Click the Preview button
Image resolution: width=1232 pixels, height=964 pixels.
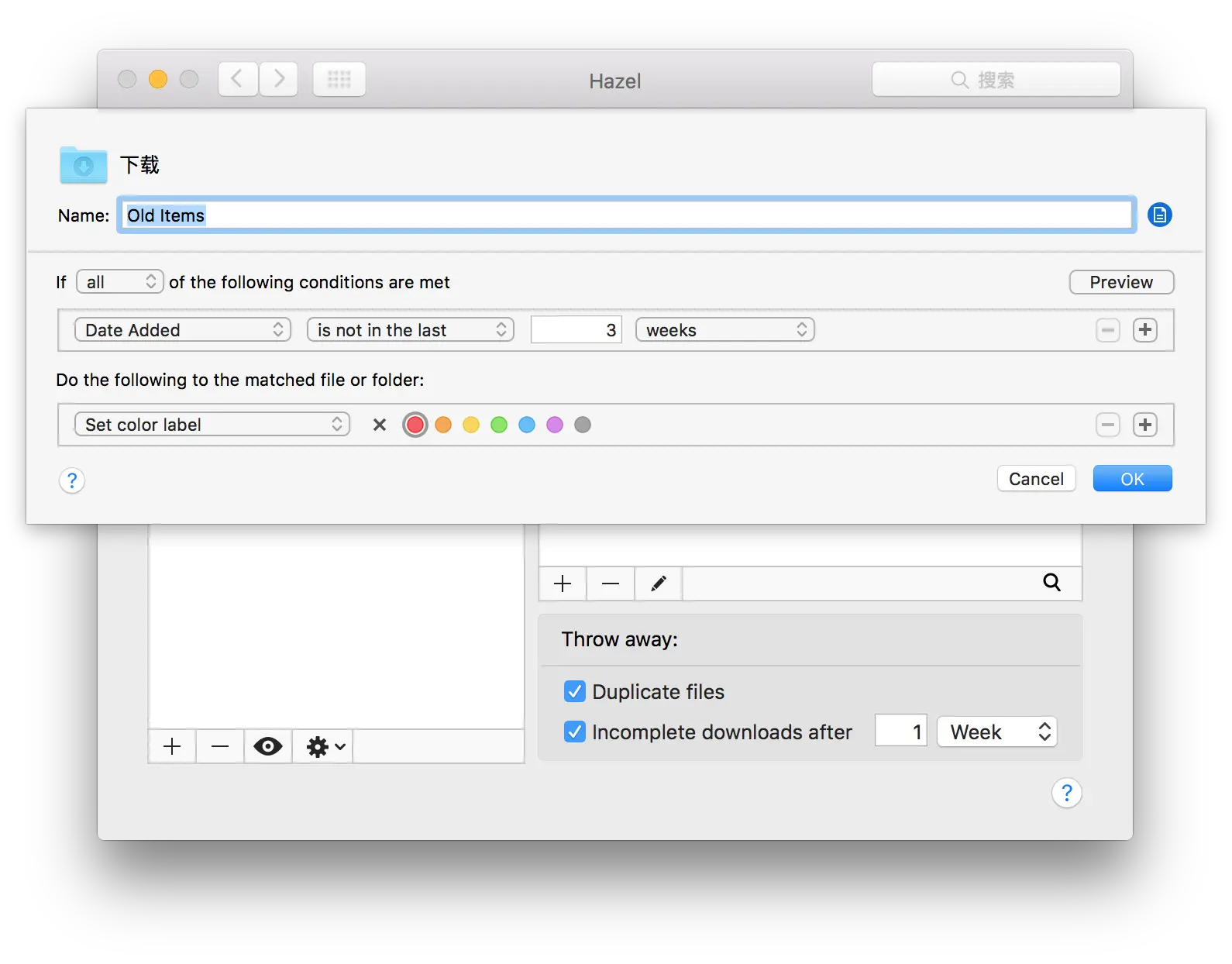coord(1121,282)
